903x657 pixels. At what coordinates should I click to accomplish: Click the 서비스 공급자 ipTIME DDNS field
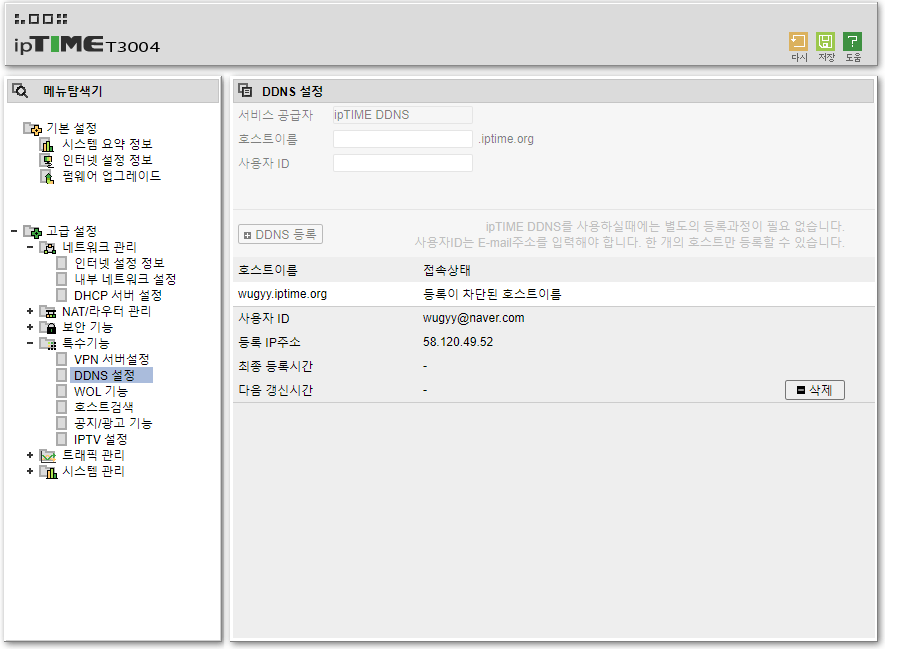tap(403, 115)
